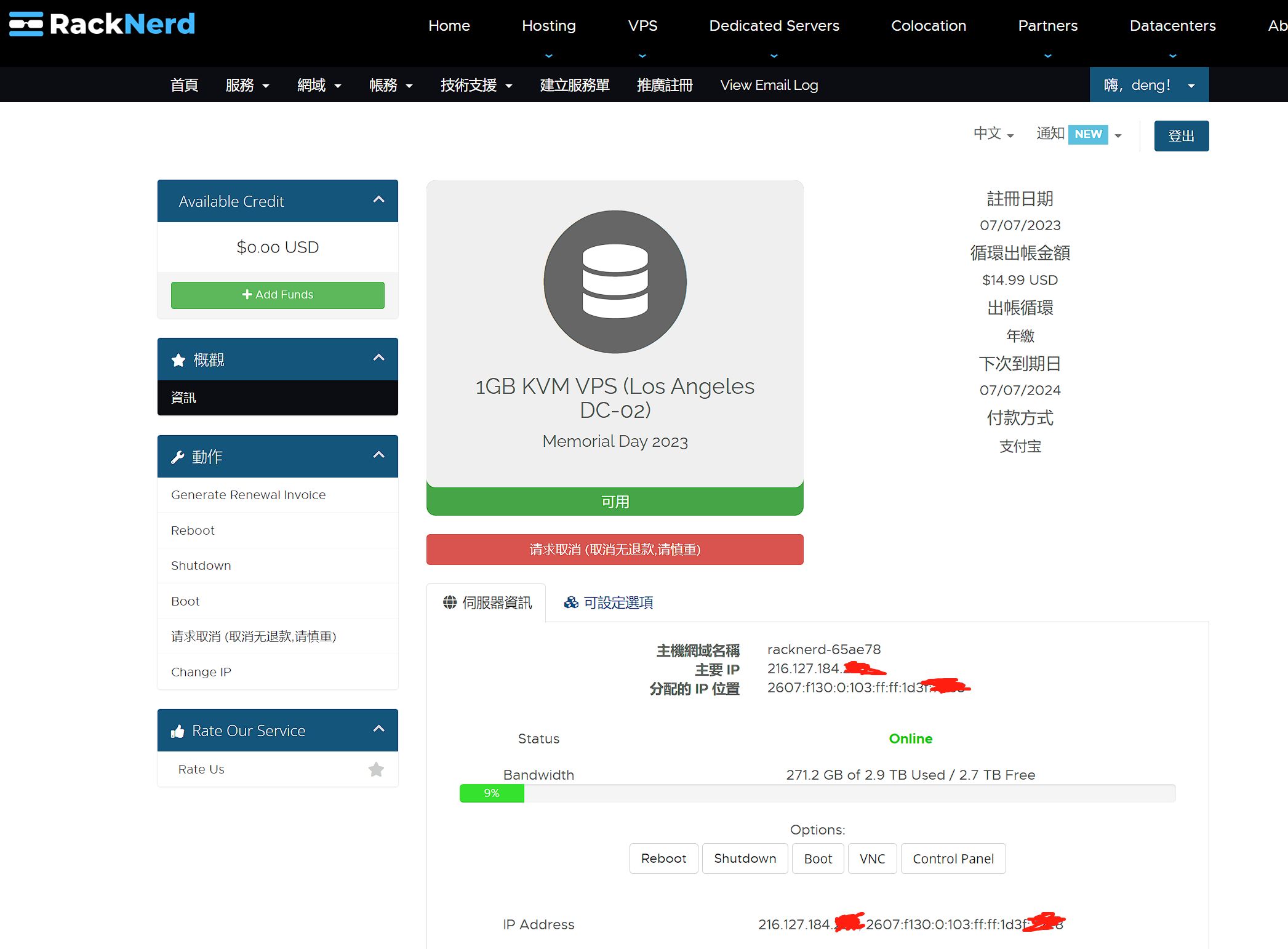Viewport: 1288px width, 949px height.
Task: Click the globe icon on 伺服器資訊 tab
Action: point(450,603)
